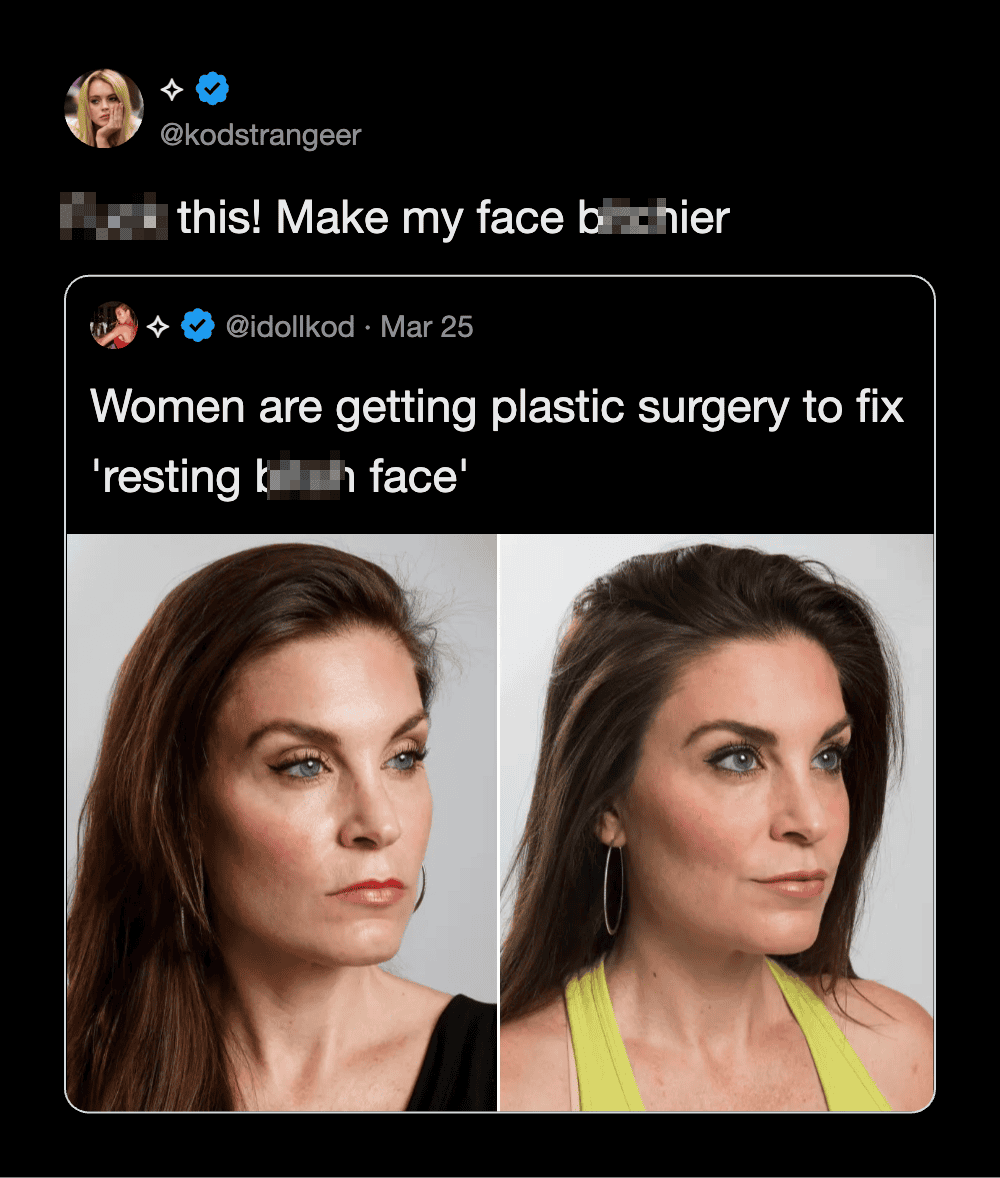Click the word 'face'' ending the quoted headline

413,477
